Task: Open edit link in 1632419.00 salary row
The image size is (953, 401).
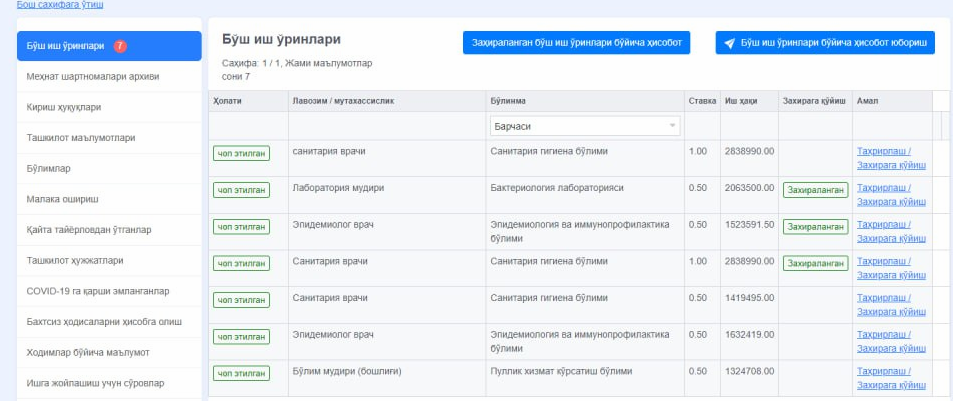Action: tap(884, 335)
